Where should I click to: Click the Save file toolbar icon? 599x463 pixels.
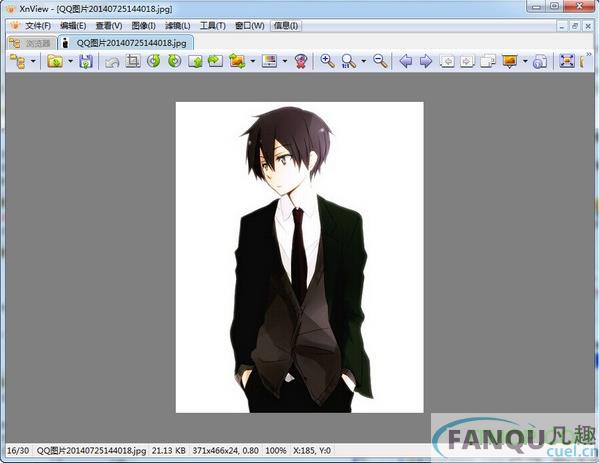pos(86,61)
